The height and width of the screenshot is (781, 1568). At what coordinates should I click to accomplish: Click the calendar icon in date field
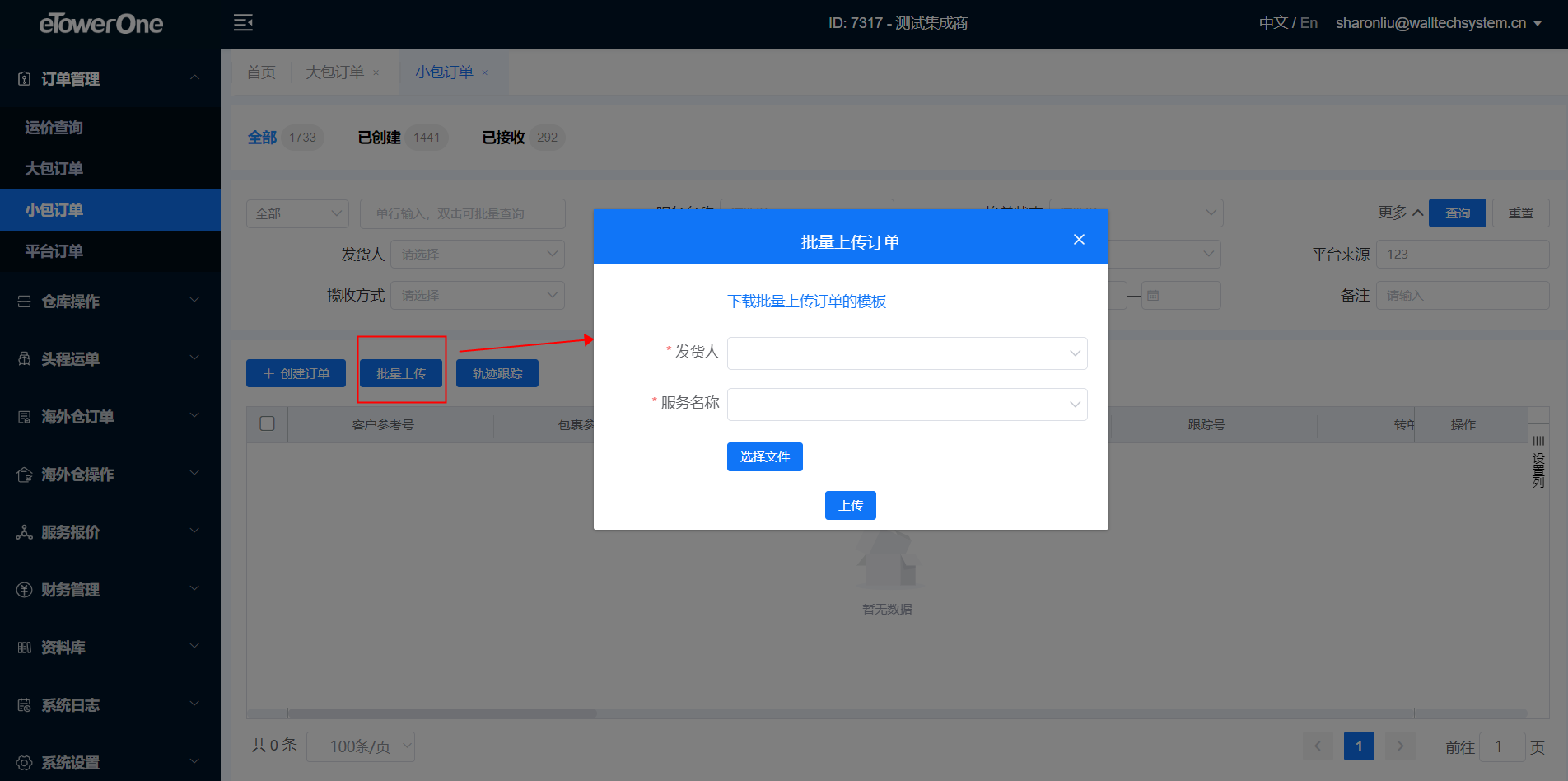(x=1153, y=295)
